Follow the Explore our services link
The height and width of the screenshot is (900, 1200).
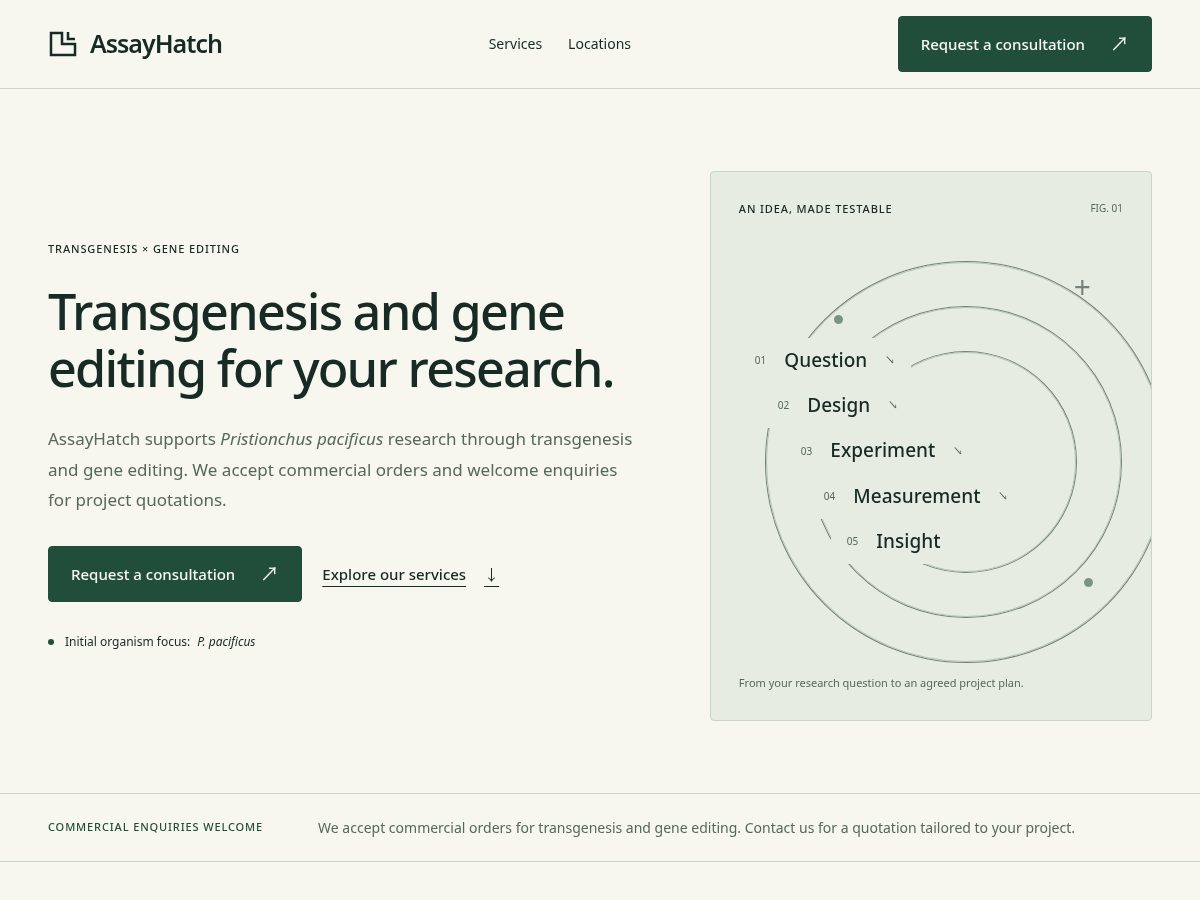pos(394,575)
